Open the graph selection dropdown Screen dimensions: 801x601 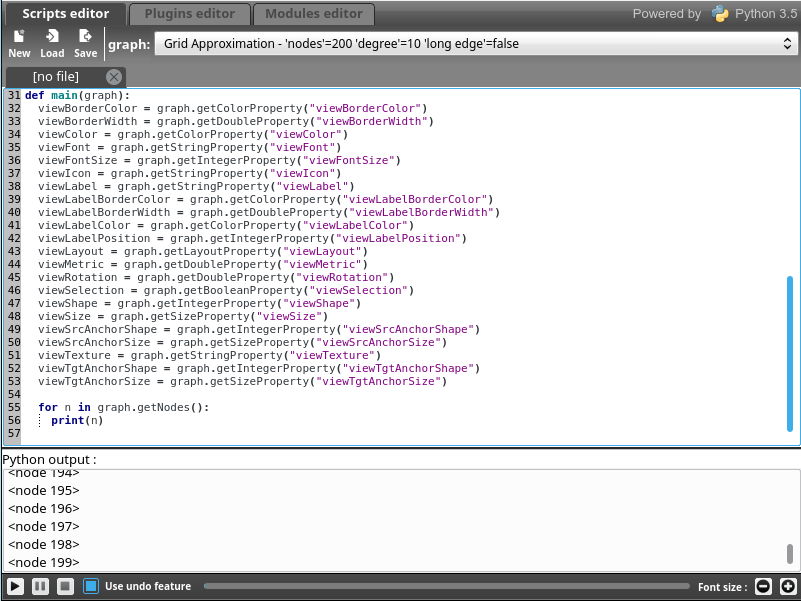click(x=475, y=44)
